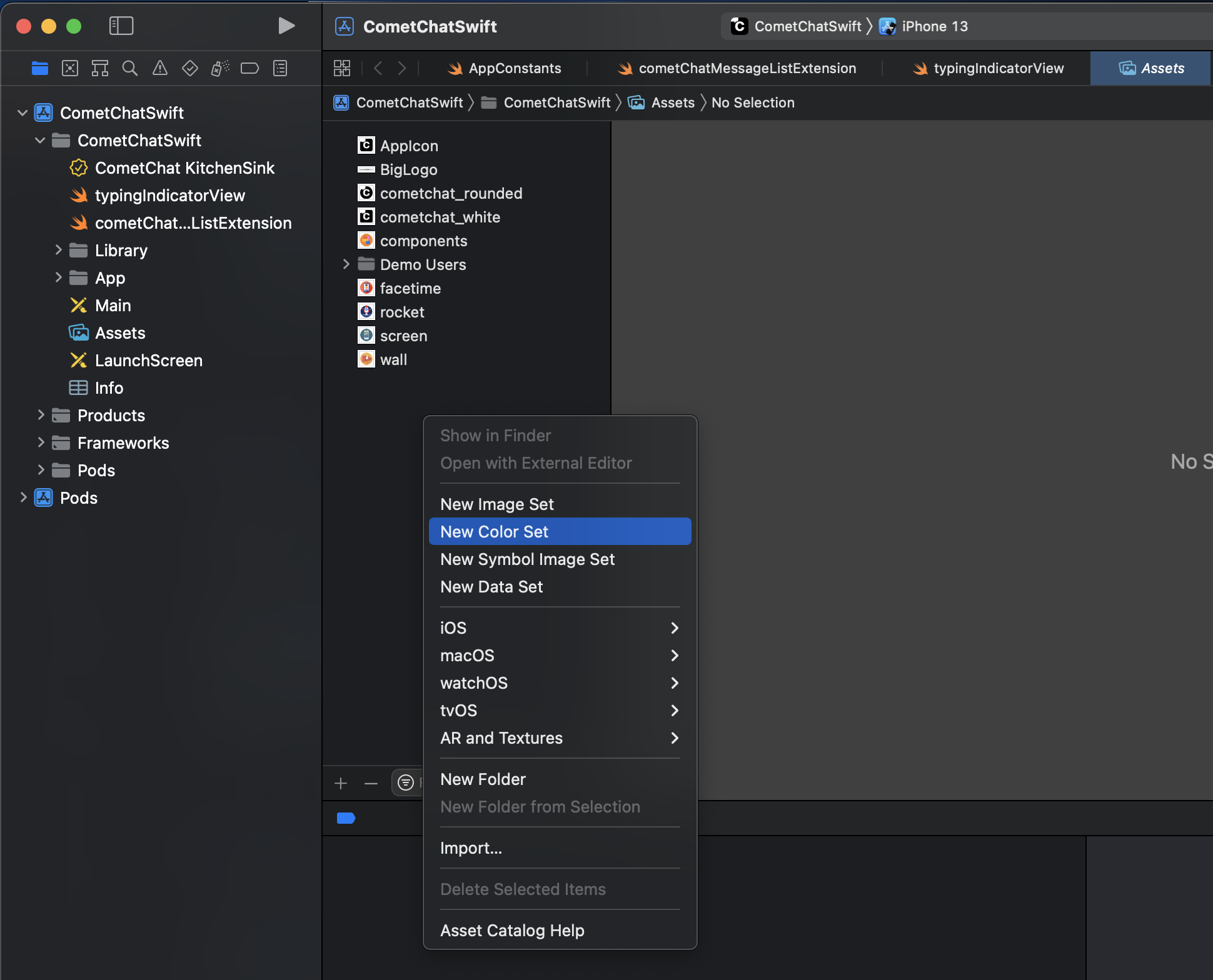The height and width of the screenshot is (980, 1213).
Task: Open the Symbol navigator icon
Action: coord(100,68)
